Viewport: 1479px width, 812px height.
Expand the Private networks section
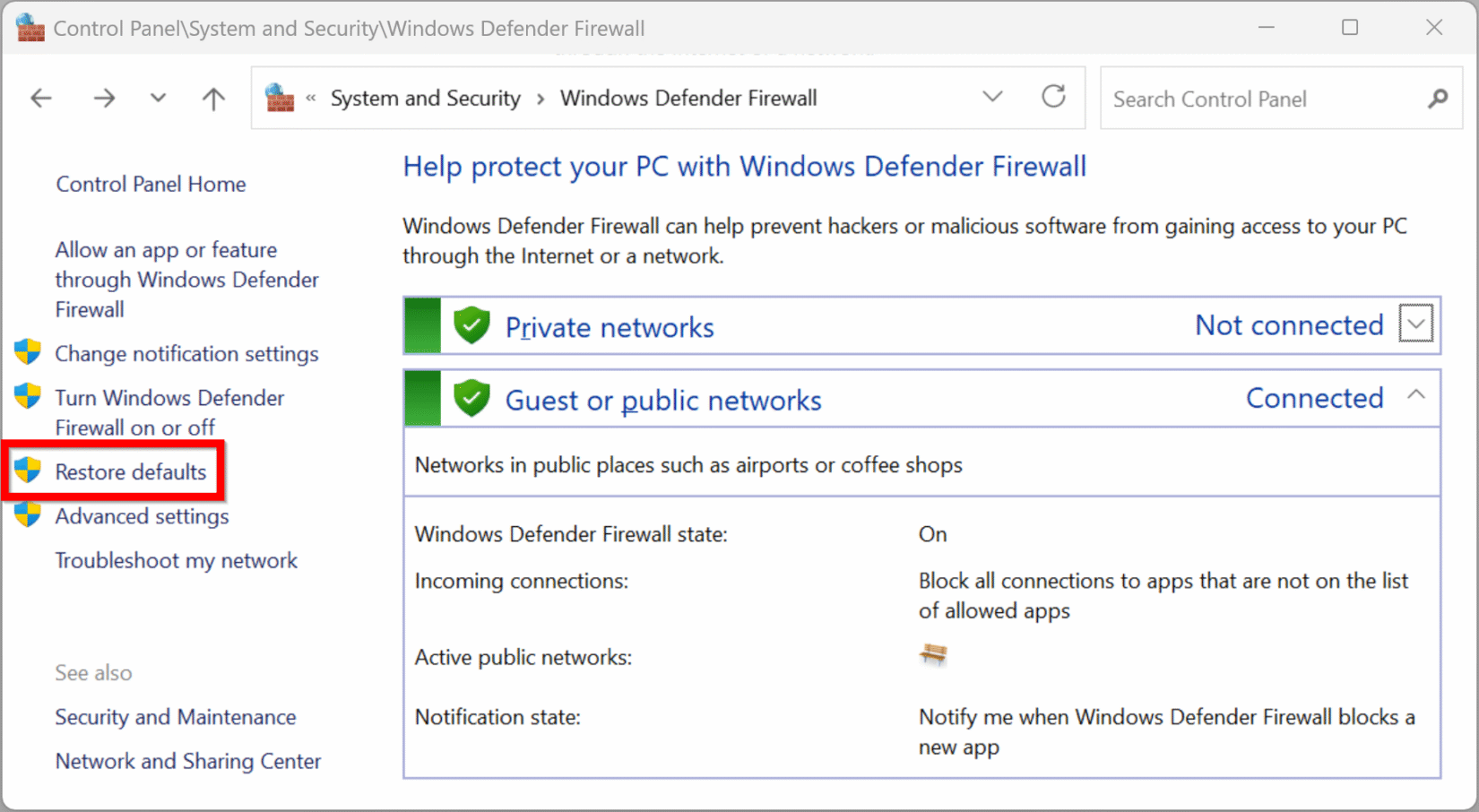tap(1415, 324)
